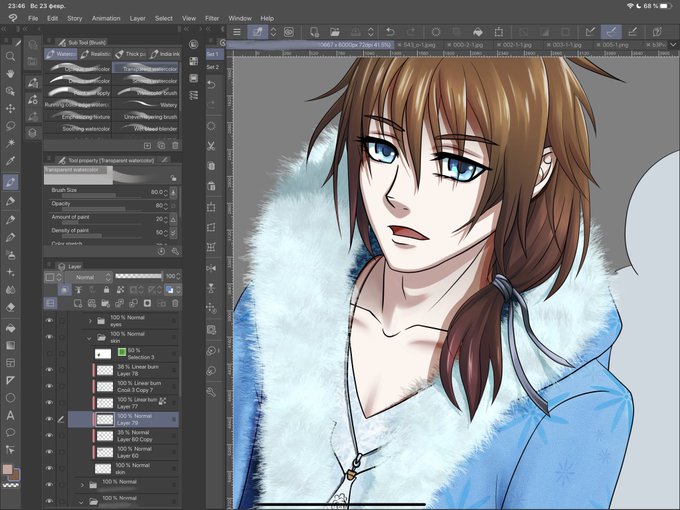Select the Move layer tool

[x=10, y=108]
